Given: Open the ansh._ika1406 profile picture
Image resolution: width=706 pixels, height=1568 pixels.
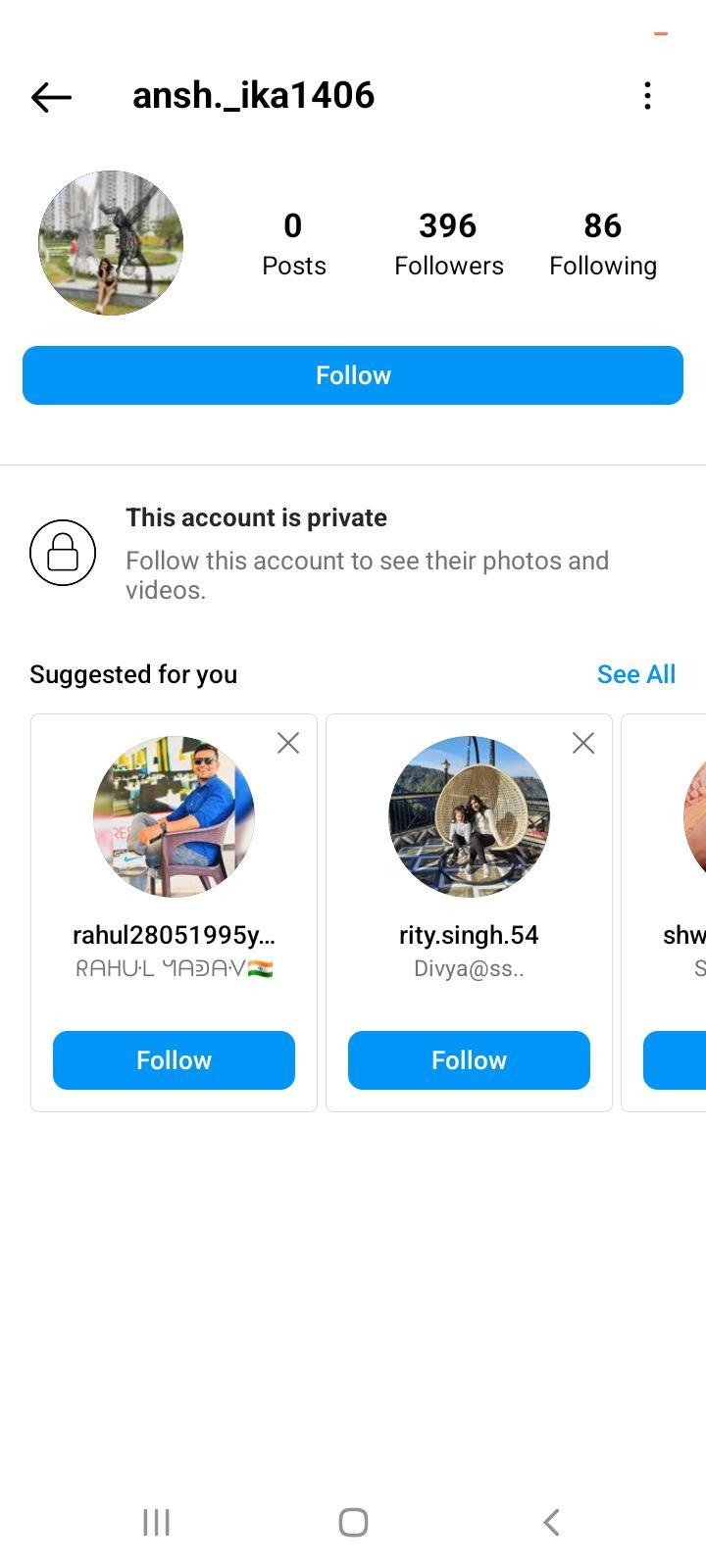Looking at the screenshot, I should (x=111, y=243).
